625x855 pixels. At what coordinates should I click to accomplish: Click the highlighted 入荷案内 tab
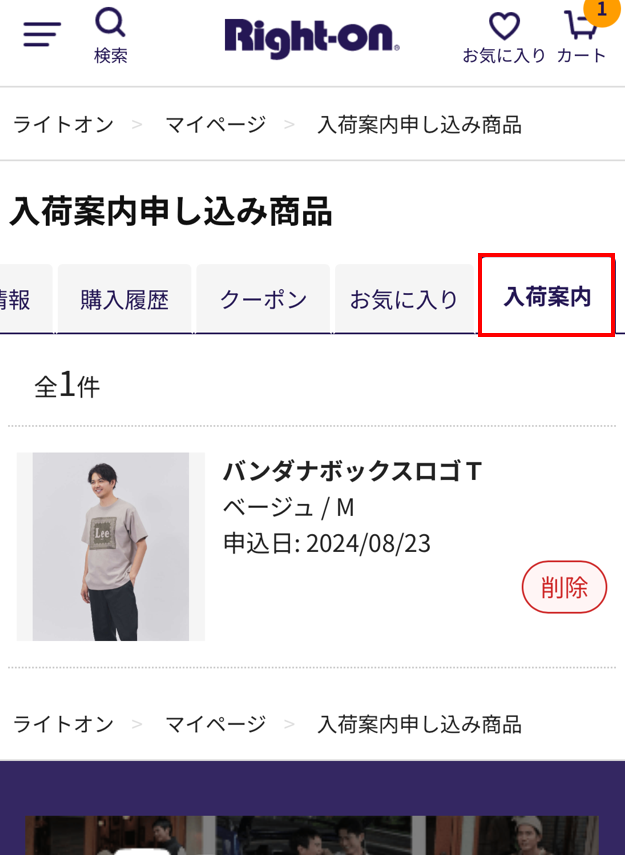tap(546, 297)
